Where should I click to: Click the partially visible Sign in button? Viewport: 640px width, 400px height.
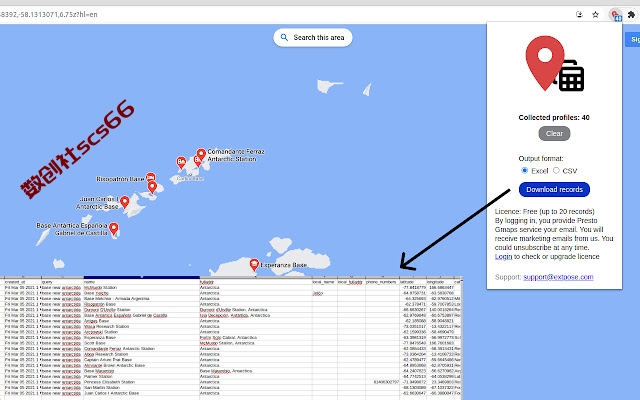[633, 40]
